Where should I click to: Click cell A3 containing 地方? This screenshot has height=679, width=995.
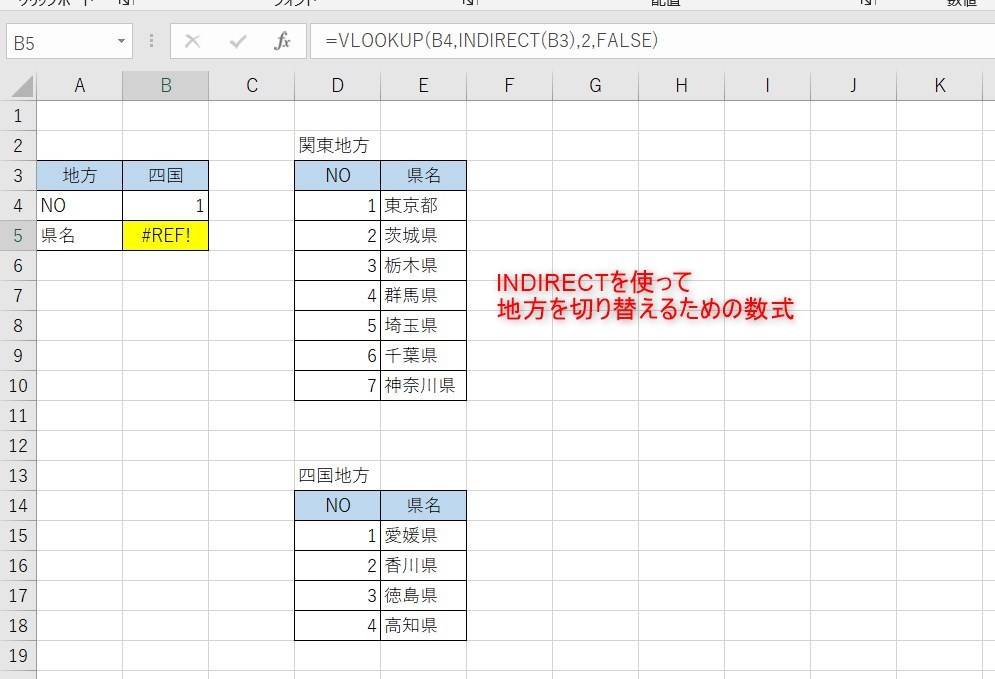pos(79,175)
